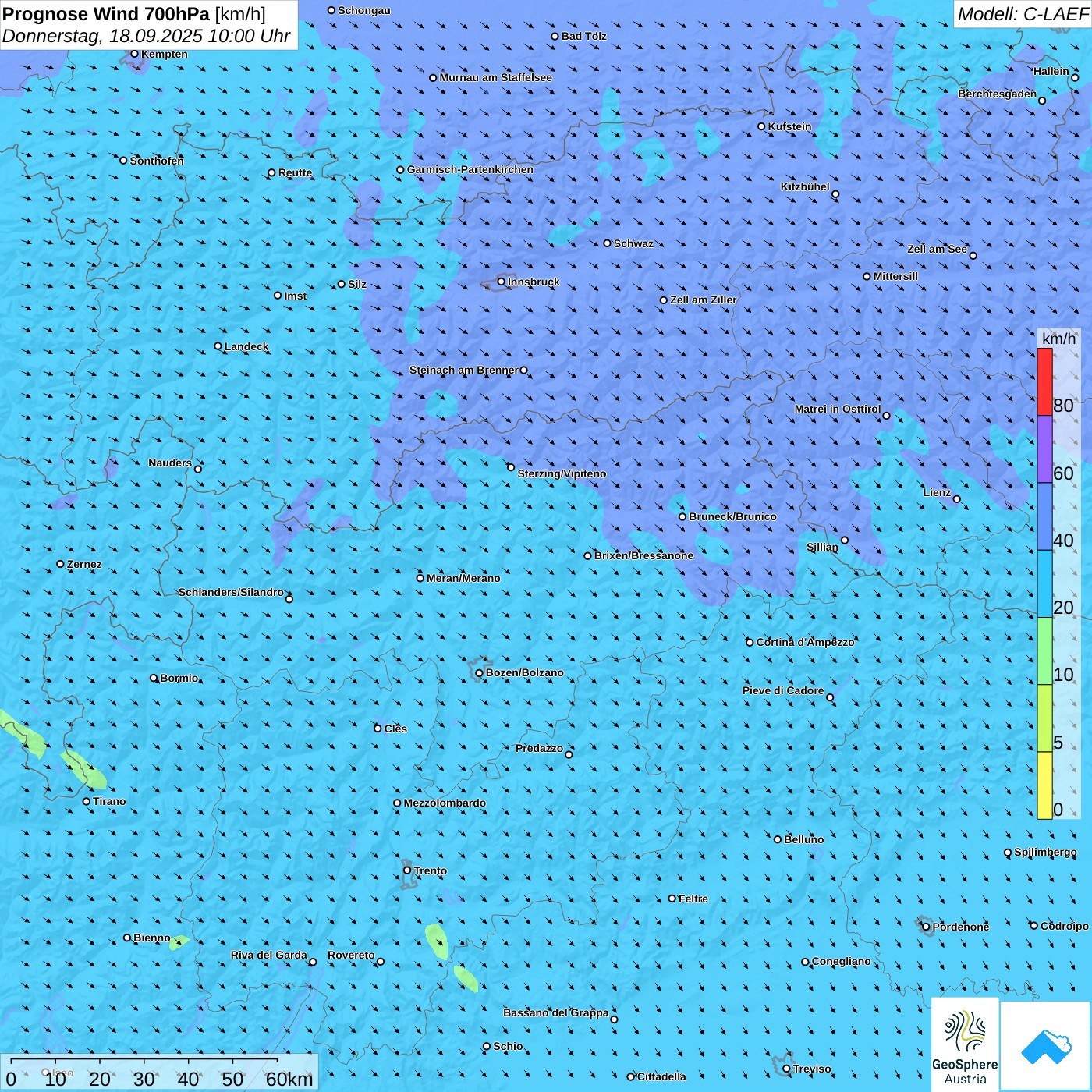Click the date 'Donnerstag, 18.09.2025 10:00 Uhr'
This screenshot has height=1092, width=1092.
coord(147,36)
